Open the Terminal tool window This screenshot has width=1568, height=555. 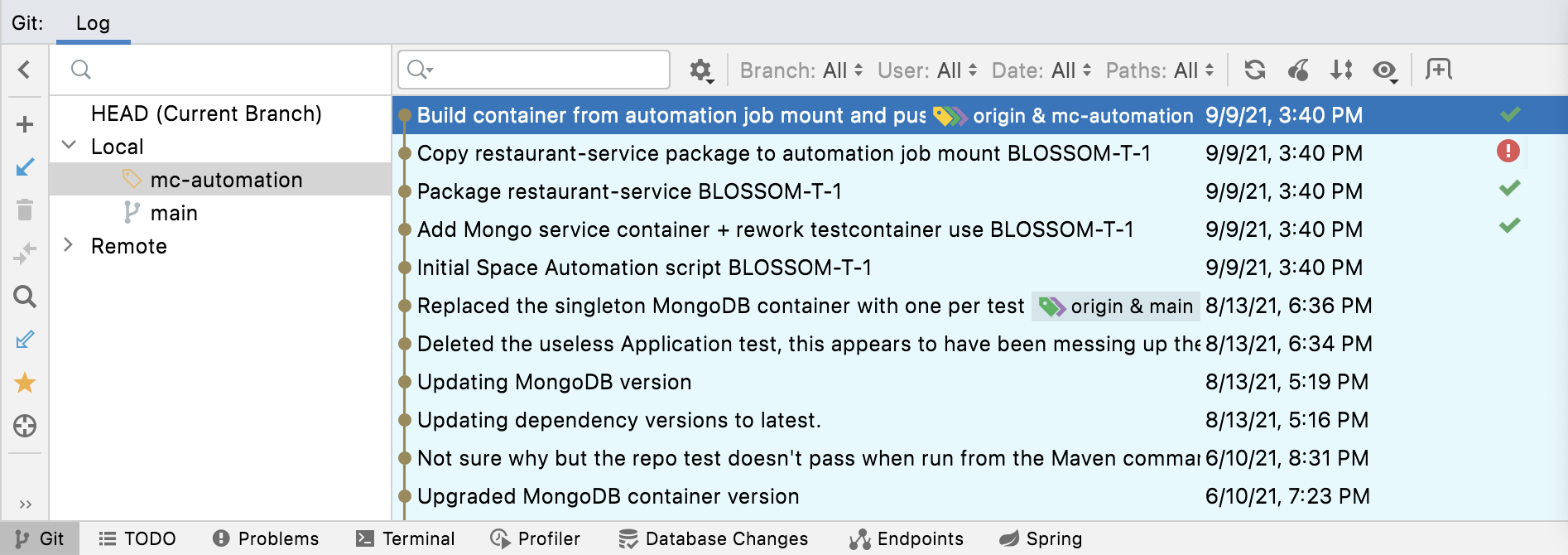406,538
